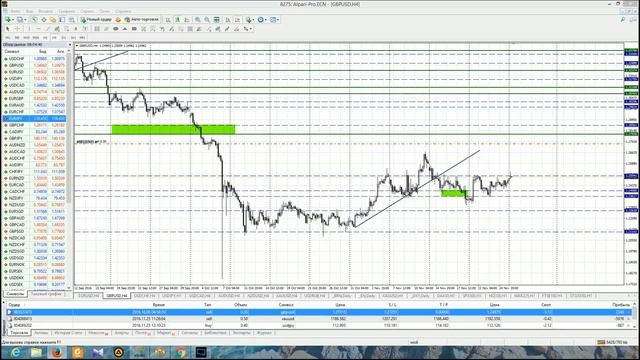Select the Trendline tool
The height and width of the screenshot is (360, 640).
coord(48,29)
